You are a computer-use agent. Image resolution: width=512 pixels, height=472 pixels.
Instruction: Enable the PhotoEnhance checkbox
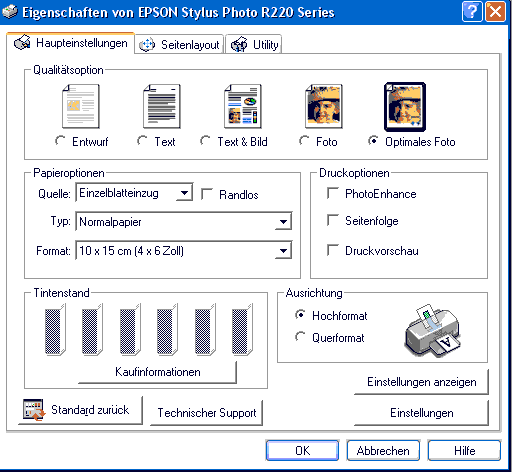click(333, 193)
